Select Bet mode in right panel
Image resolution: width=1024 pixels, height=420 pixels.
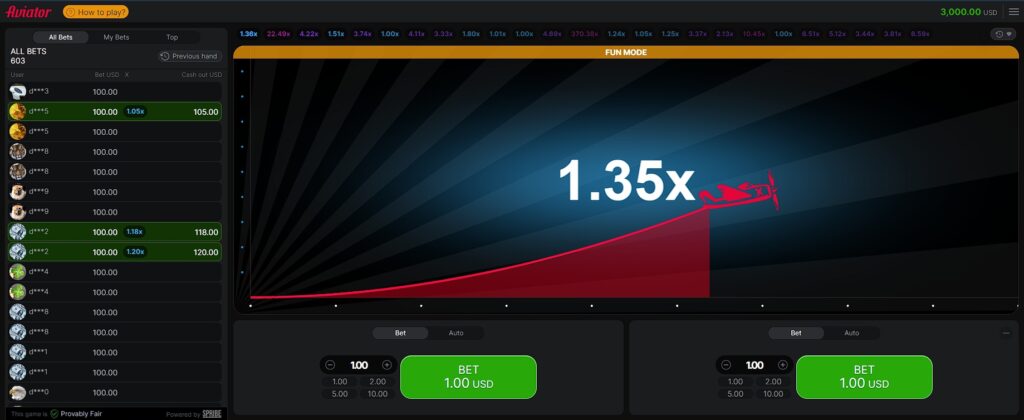796,333
